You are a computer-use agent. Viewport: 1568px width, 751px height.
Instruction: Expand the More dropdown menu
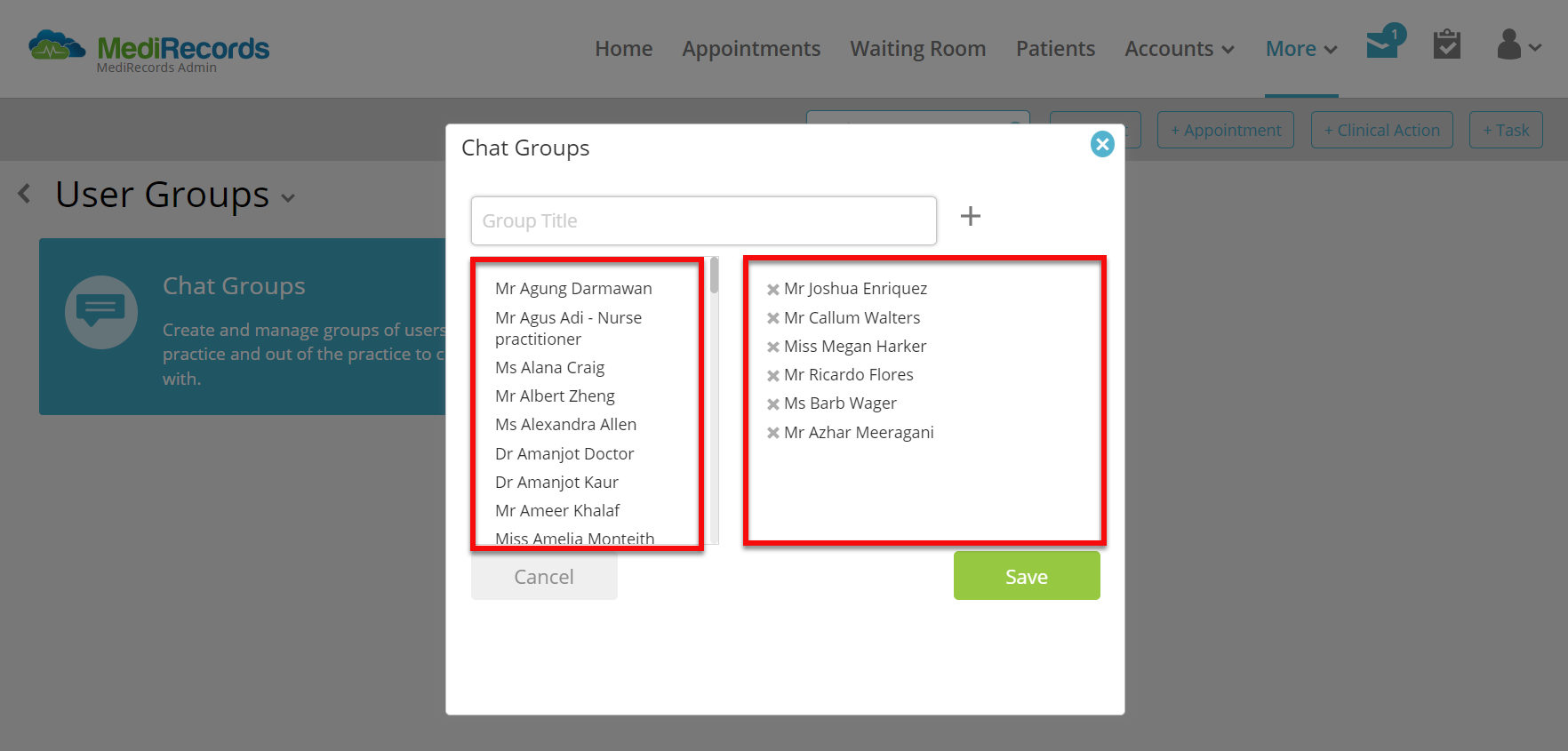coord(1301,49)
